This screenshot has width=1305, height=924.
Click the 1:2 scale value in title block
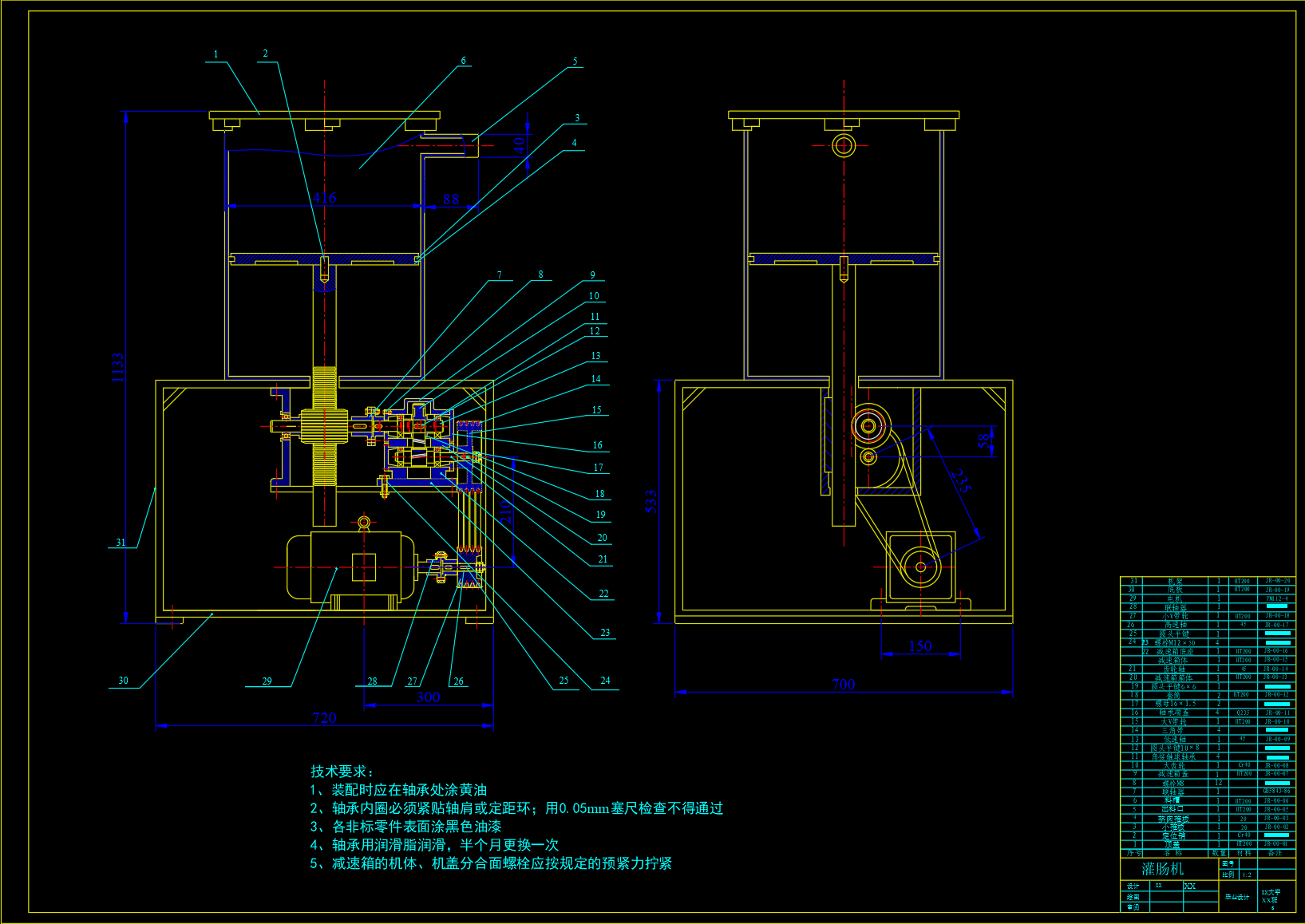(1248, 875)
